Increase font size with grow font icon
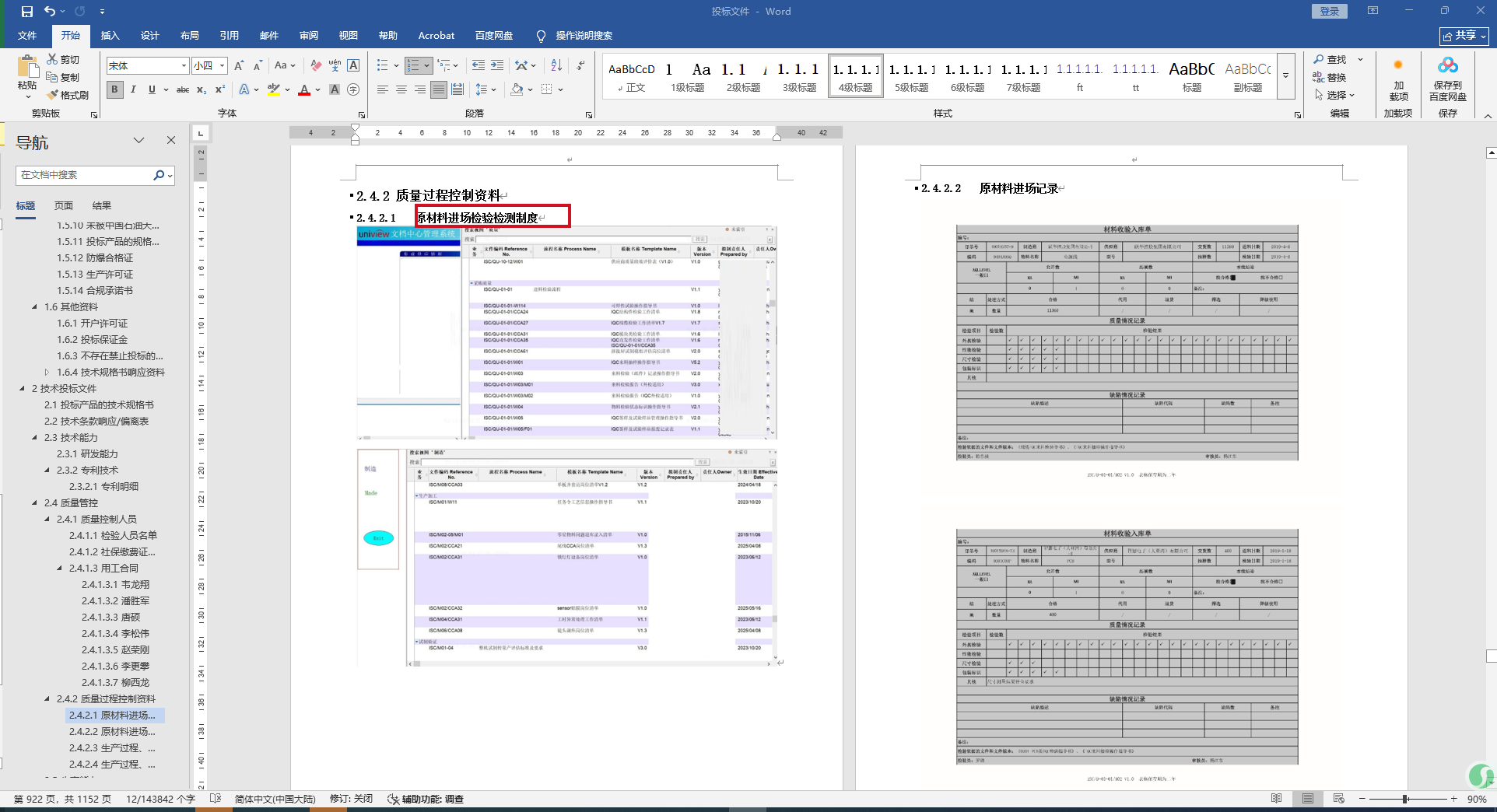Viewport: 1497px width, 812px height. tap(240, 65)
